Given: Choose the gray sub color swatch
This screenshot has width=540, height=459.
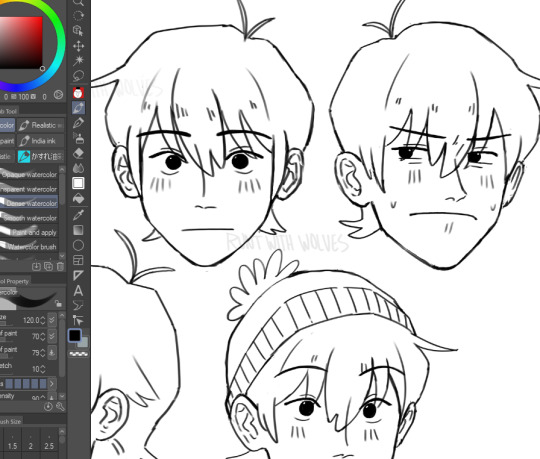Looking at the screenshot, I should pos(84,343).
